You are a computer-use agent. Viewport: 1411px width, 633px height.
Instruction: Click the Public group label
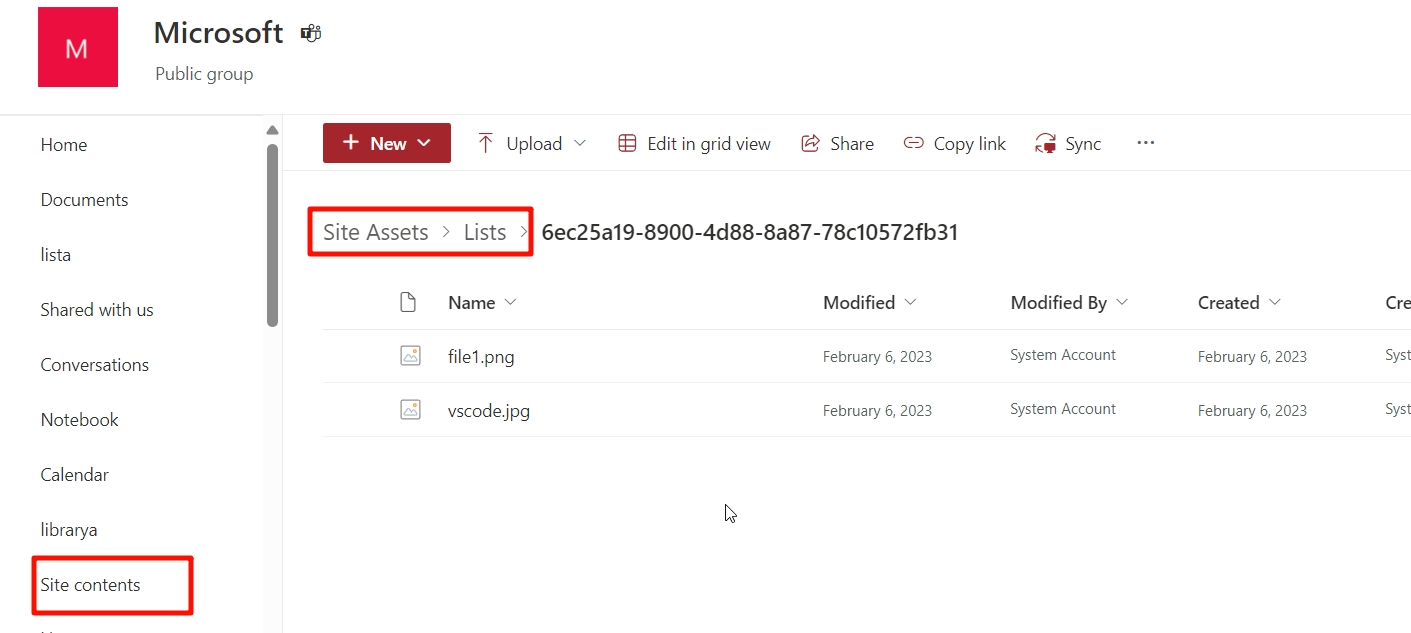(204, 74)
